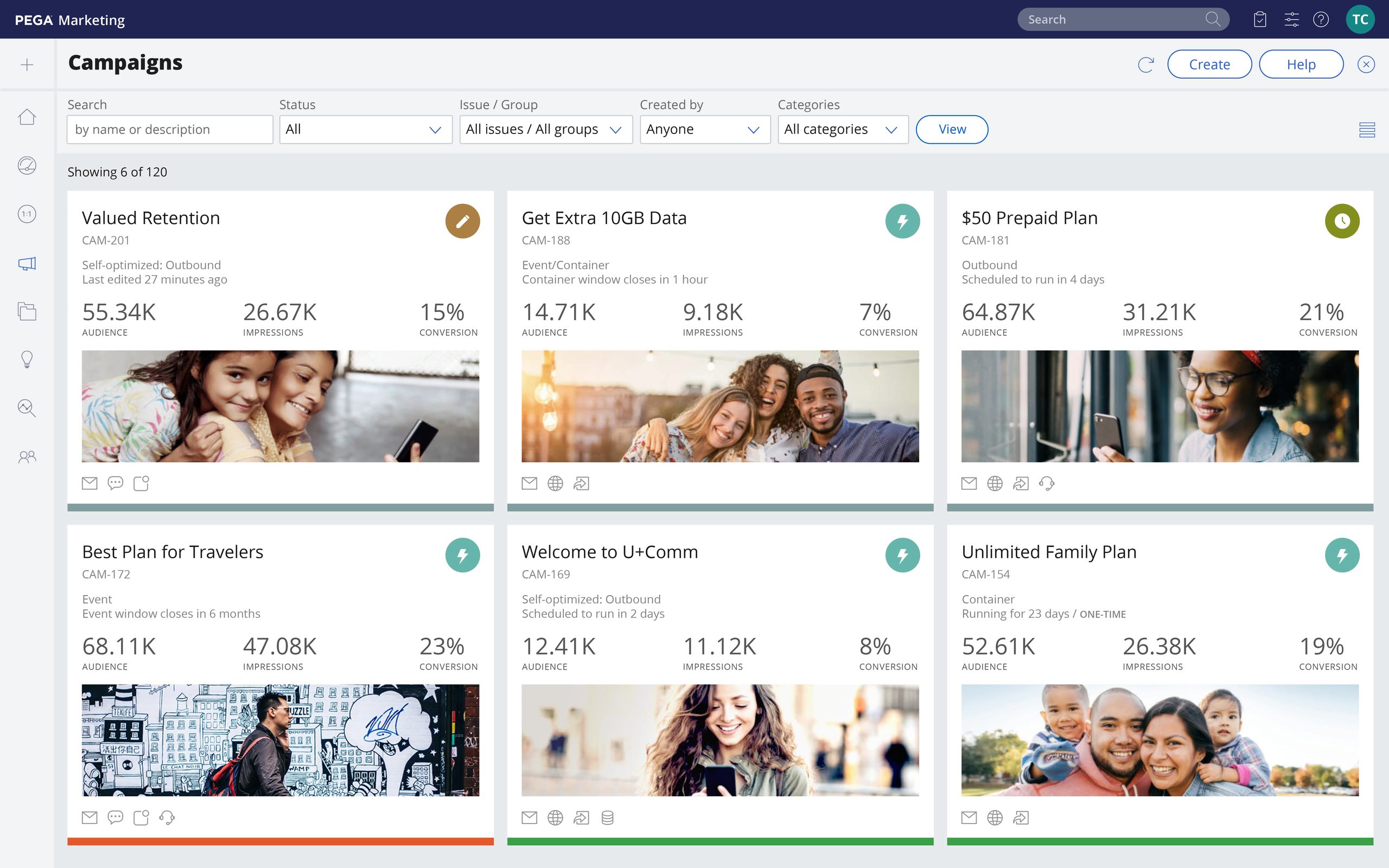The image size is (1389, 868).
Task: Open the Campaigns megaphone icon in sidebar
Action: pos(27,264)
